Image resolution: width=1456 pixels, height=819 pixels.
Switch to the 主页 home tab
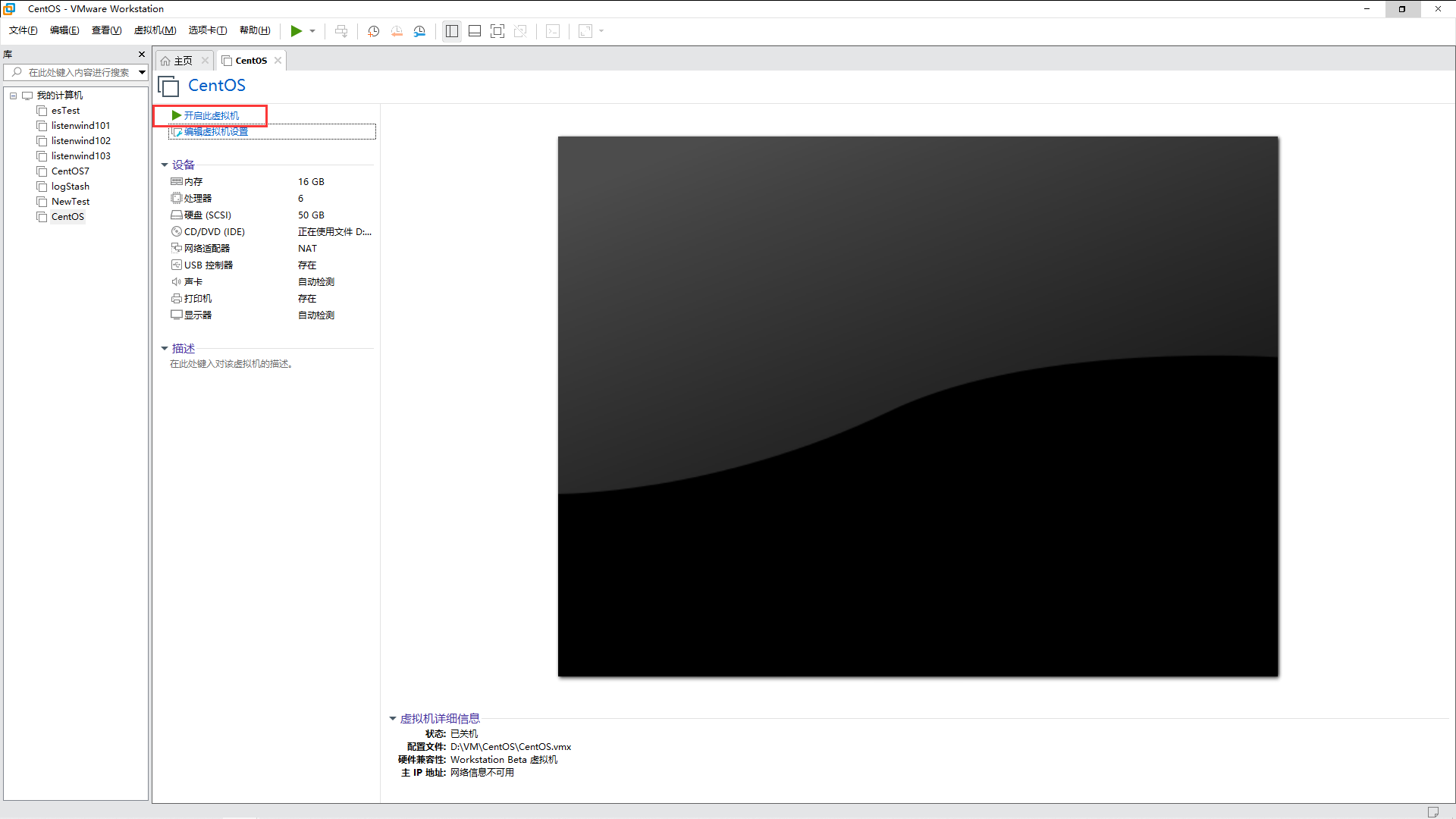[x=182, y=61]
